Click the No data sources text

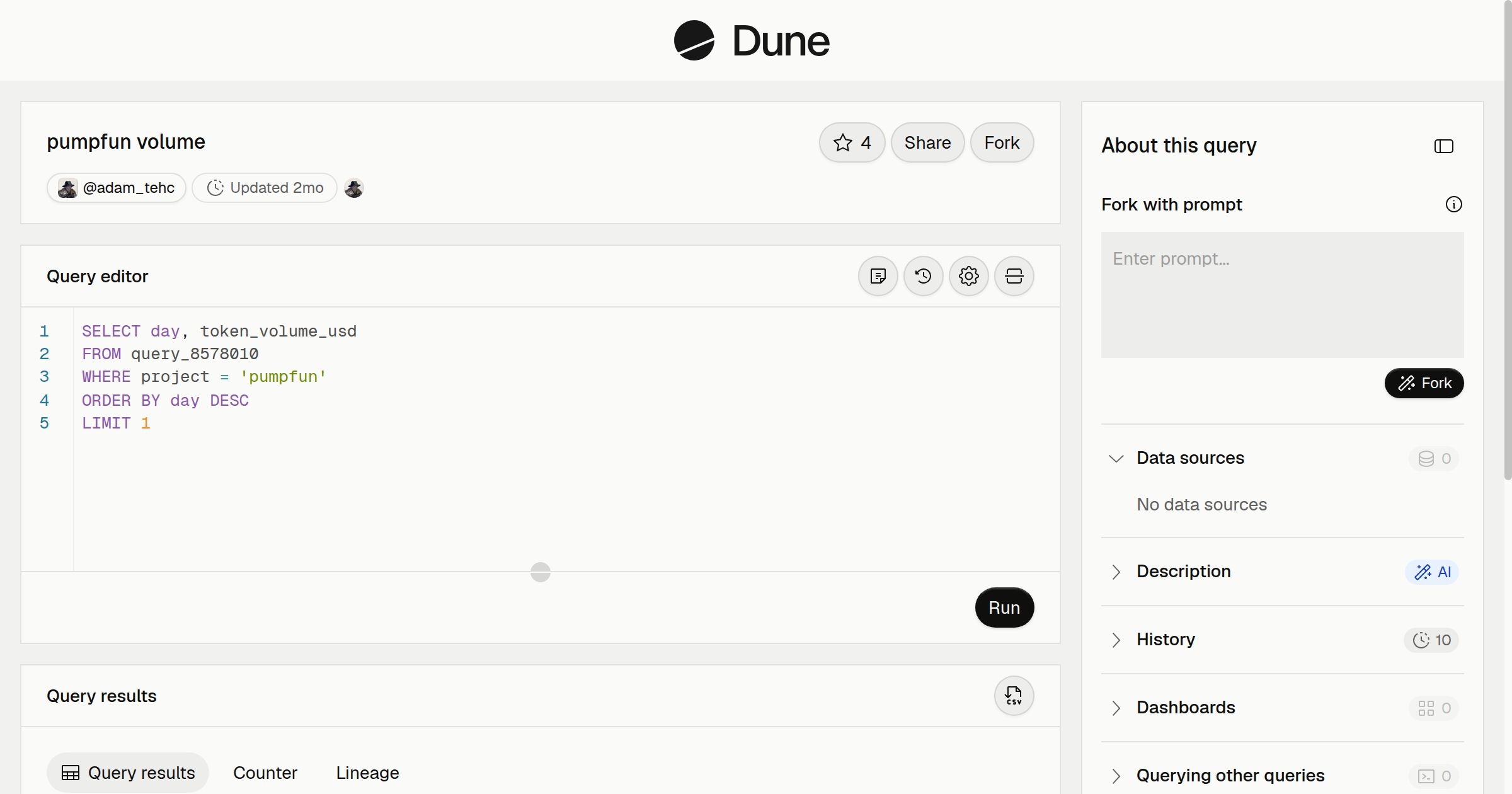[1201, 504]
